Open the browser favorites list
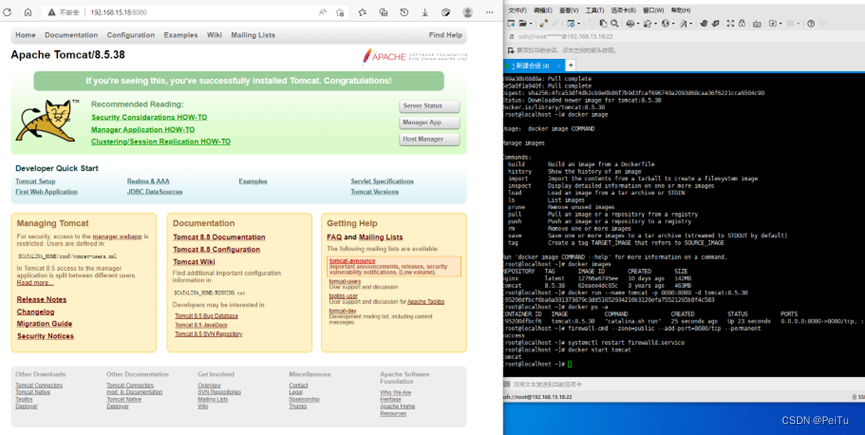Image resolution: width=865 pixels, height=435 pixels. click(x=362, y=12)
